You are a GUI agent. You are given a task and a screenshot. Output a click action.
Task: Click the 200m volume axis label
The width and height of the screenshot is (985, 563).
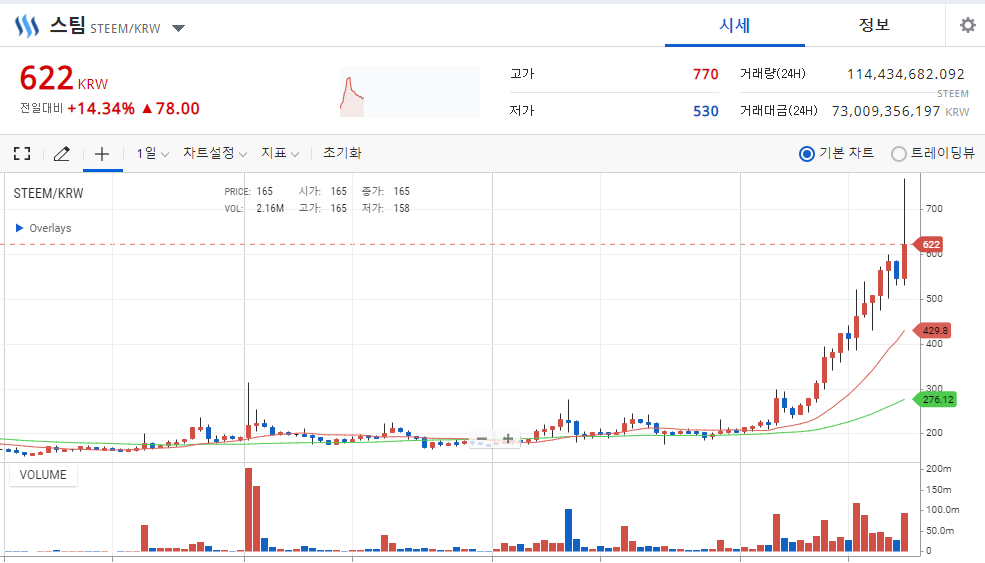[939, 469]
